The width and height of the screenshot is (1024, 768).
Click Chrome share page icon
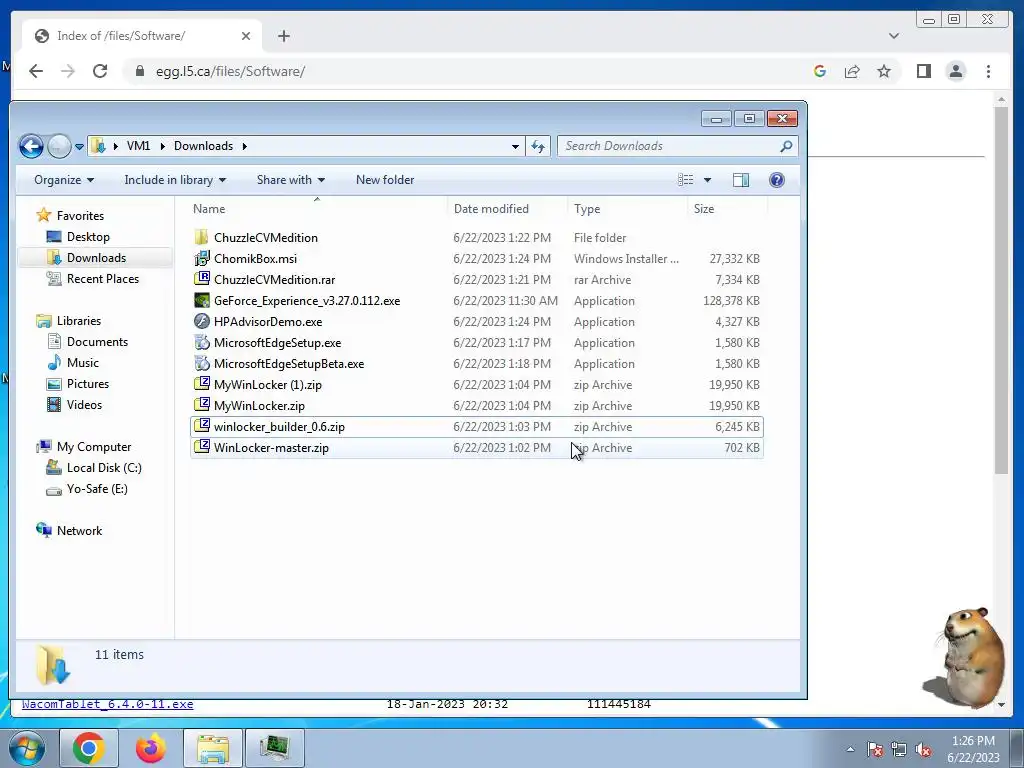[x=852, y=71]
